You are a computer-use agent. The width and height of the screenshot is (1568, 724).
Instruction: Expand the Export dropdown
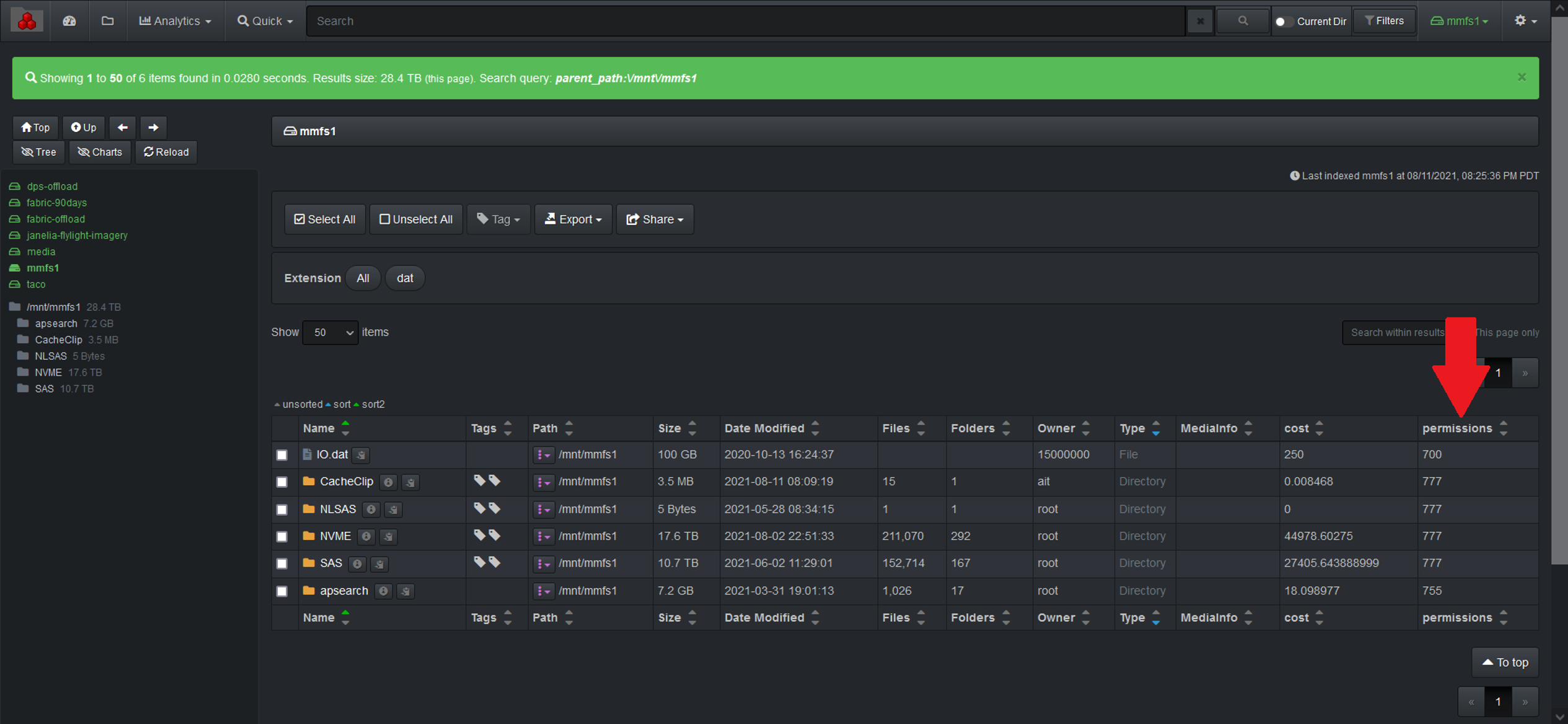click(573, 219)
